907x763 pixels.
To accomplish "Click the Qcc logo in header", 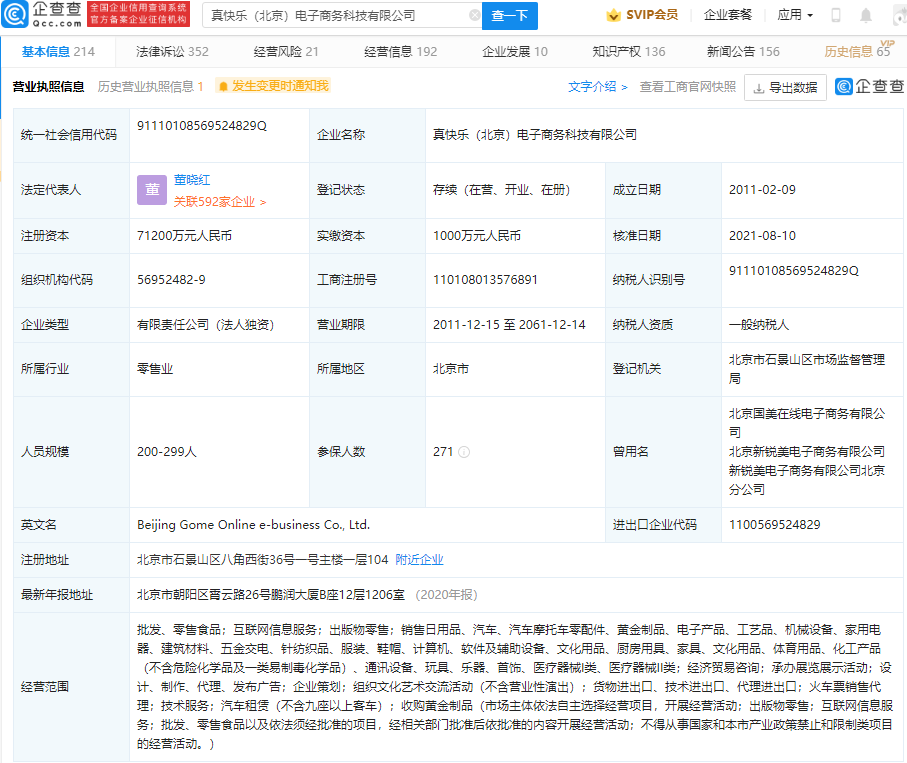I will pos(42,14).
